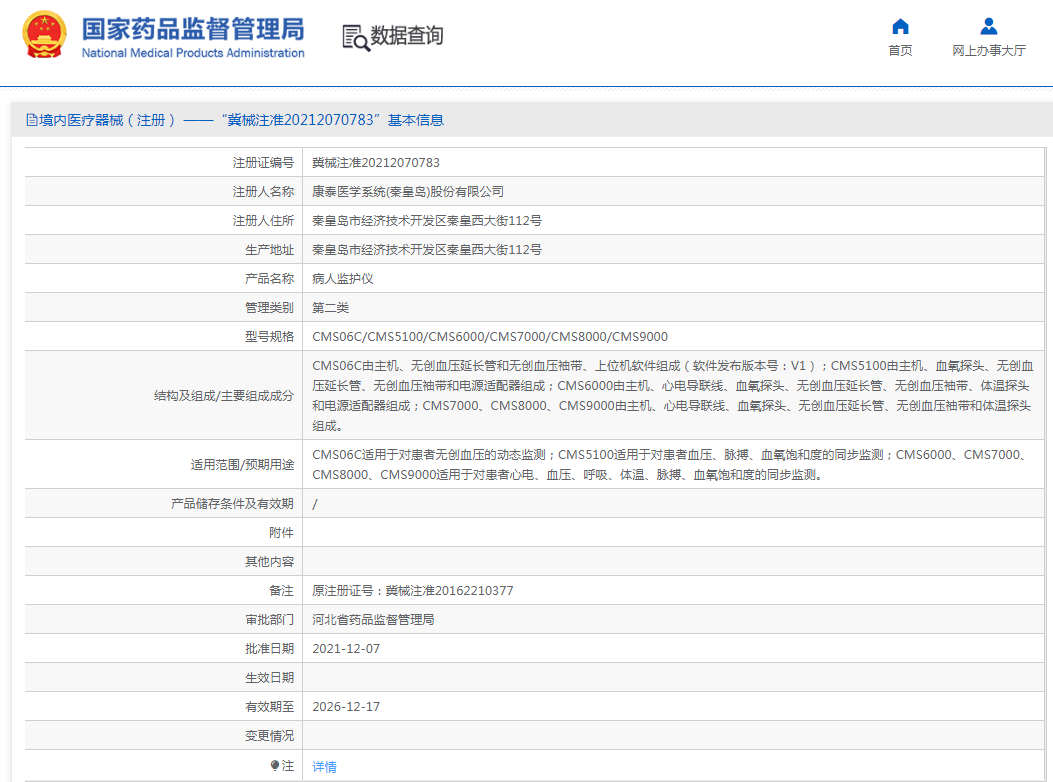This screenshot has height=782, width=1053.
Task: Click the 有效期至 label
Action: coord(269,707)
